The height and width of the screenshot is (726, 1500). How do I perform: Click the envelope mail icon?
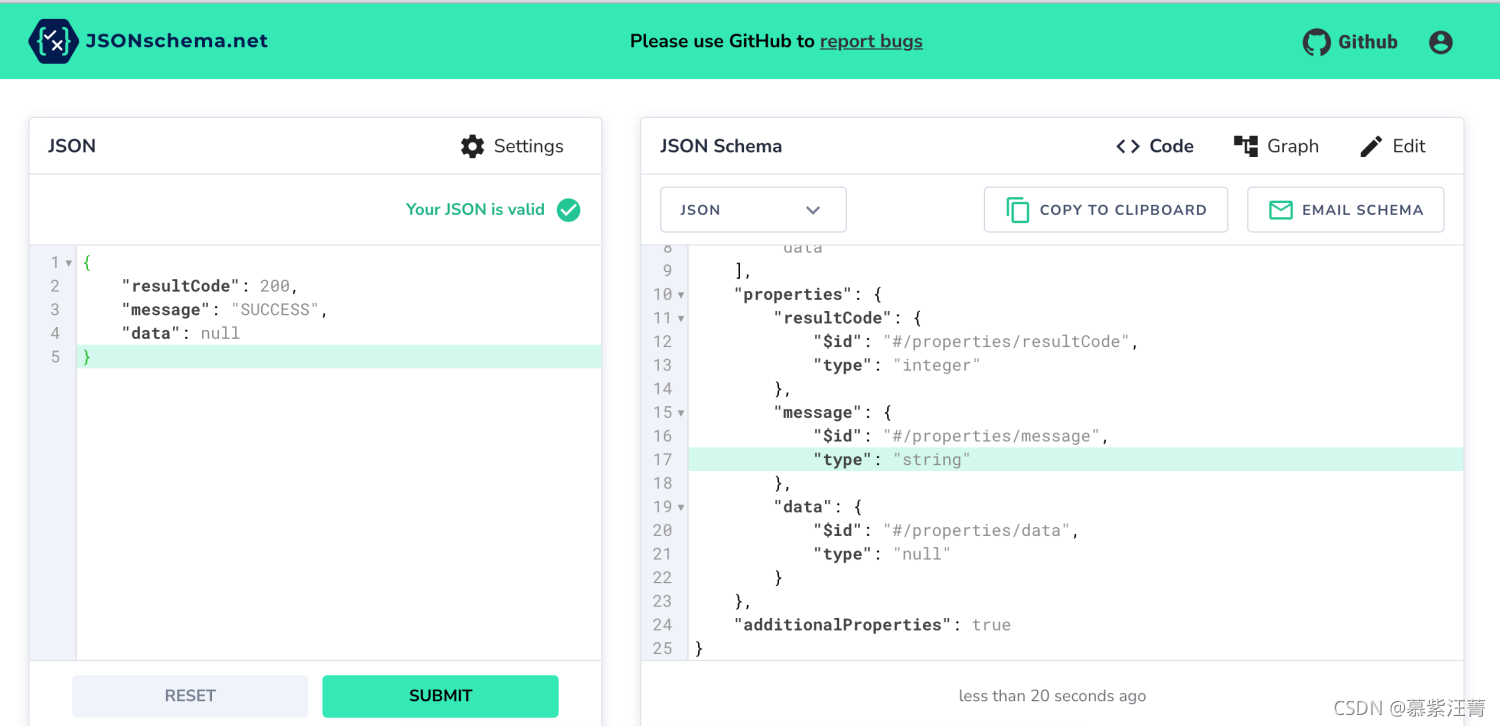click(1280, 210)
